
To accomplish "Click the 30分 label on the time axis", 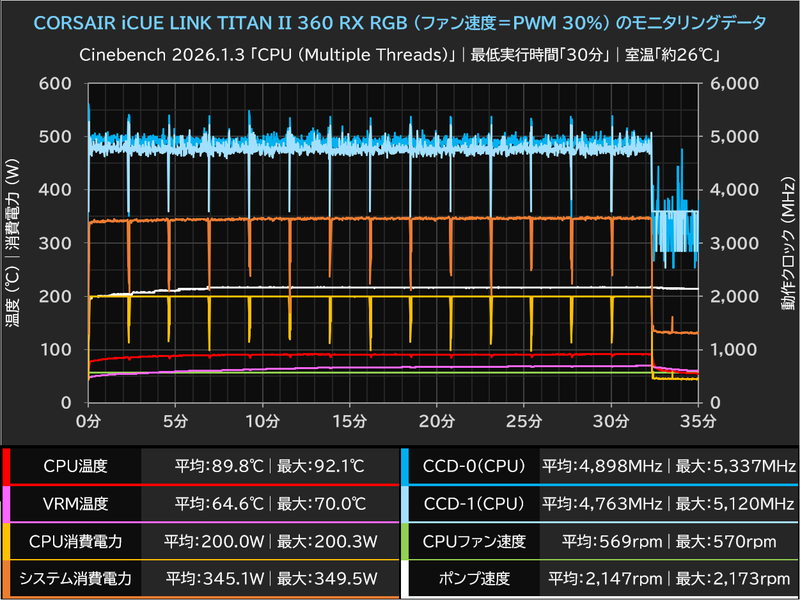I will click(611, 421).
